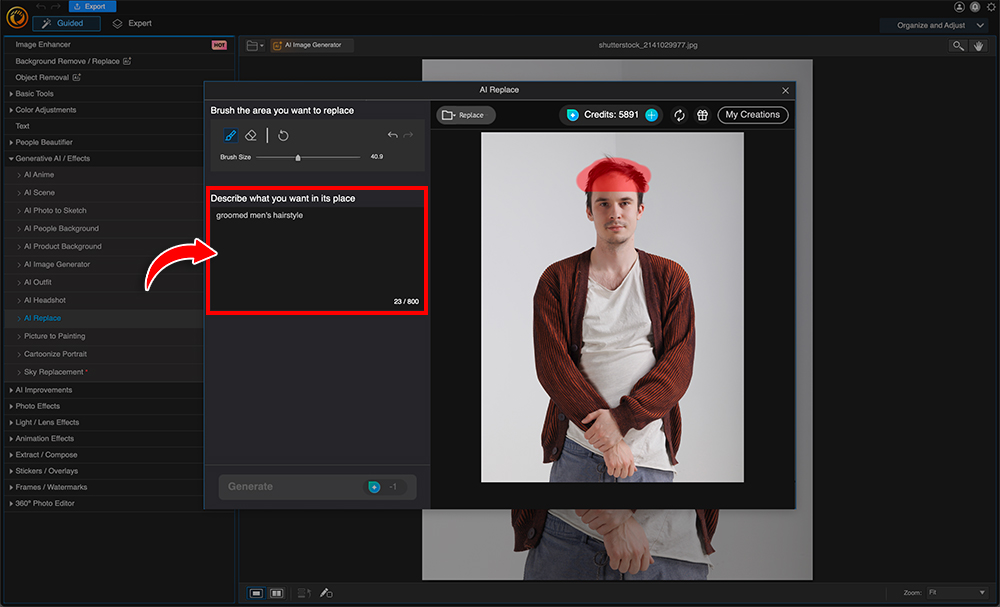The image size is (1000, 607).
Task: Open AI Anime effect
Action: (104, 175)
